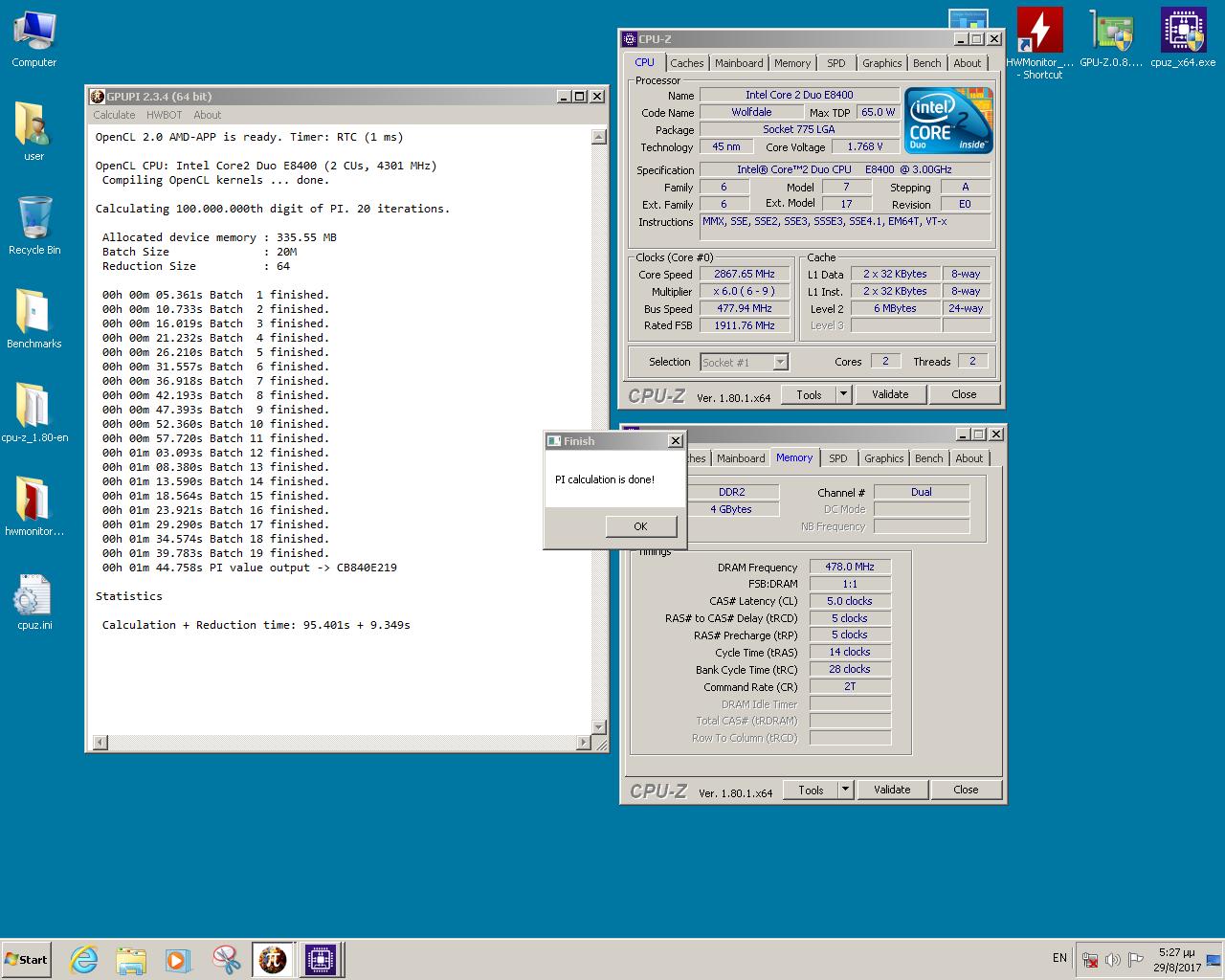Click the GPUPI title bar icon
The height and width of the screenshot is (980, 1225).
tap(97, 97)
